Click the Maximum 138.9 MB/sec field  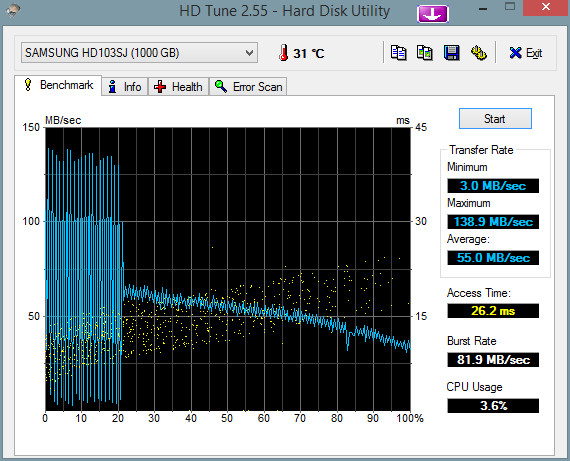[493, 221]
